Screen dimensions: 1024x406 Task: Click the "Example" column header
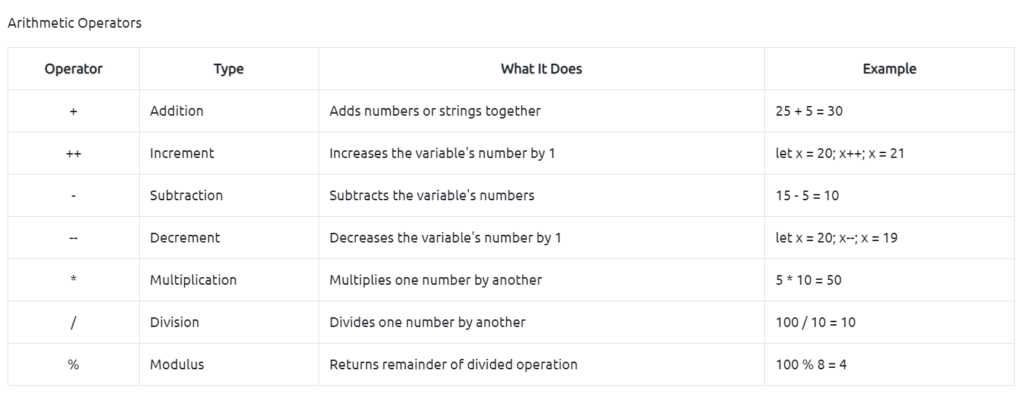[889, 69]
